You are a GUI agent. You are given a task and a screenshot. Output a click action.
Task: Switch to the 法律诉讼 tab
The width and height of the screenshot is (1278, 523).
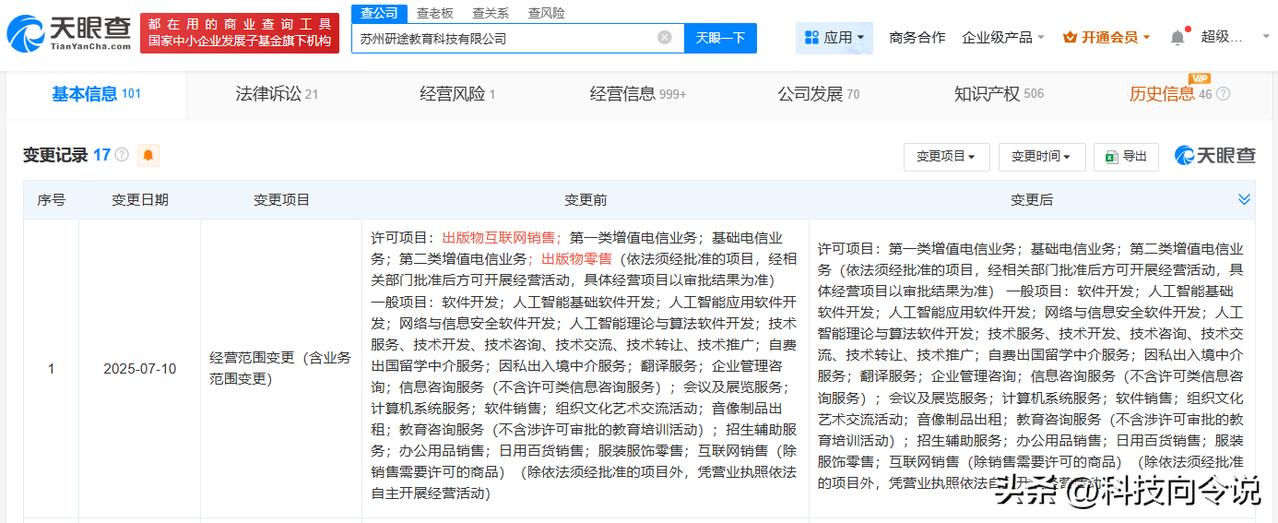(277, 94)
